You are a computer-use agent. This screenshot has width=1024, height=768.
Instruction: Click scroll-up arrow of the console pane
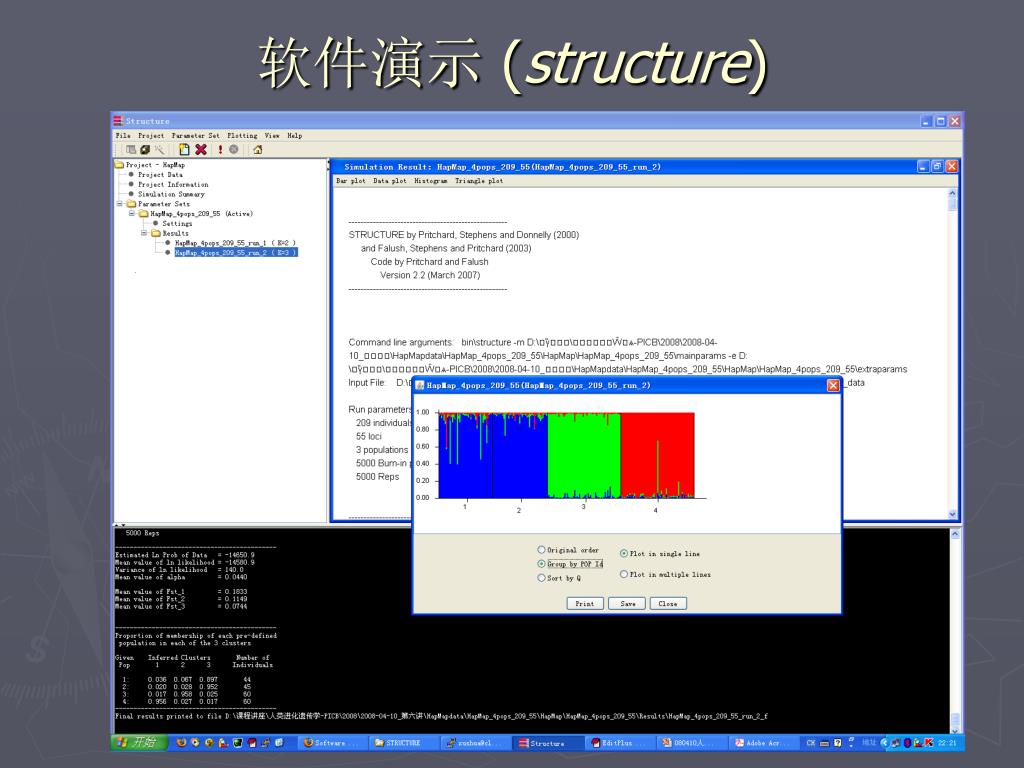coord(955,534)
